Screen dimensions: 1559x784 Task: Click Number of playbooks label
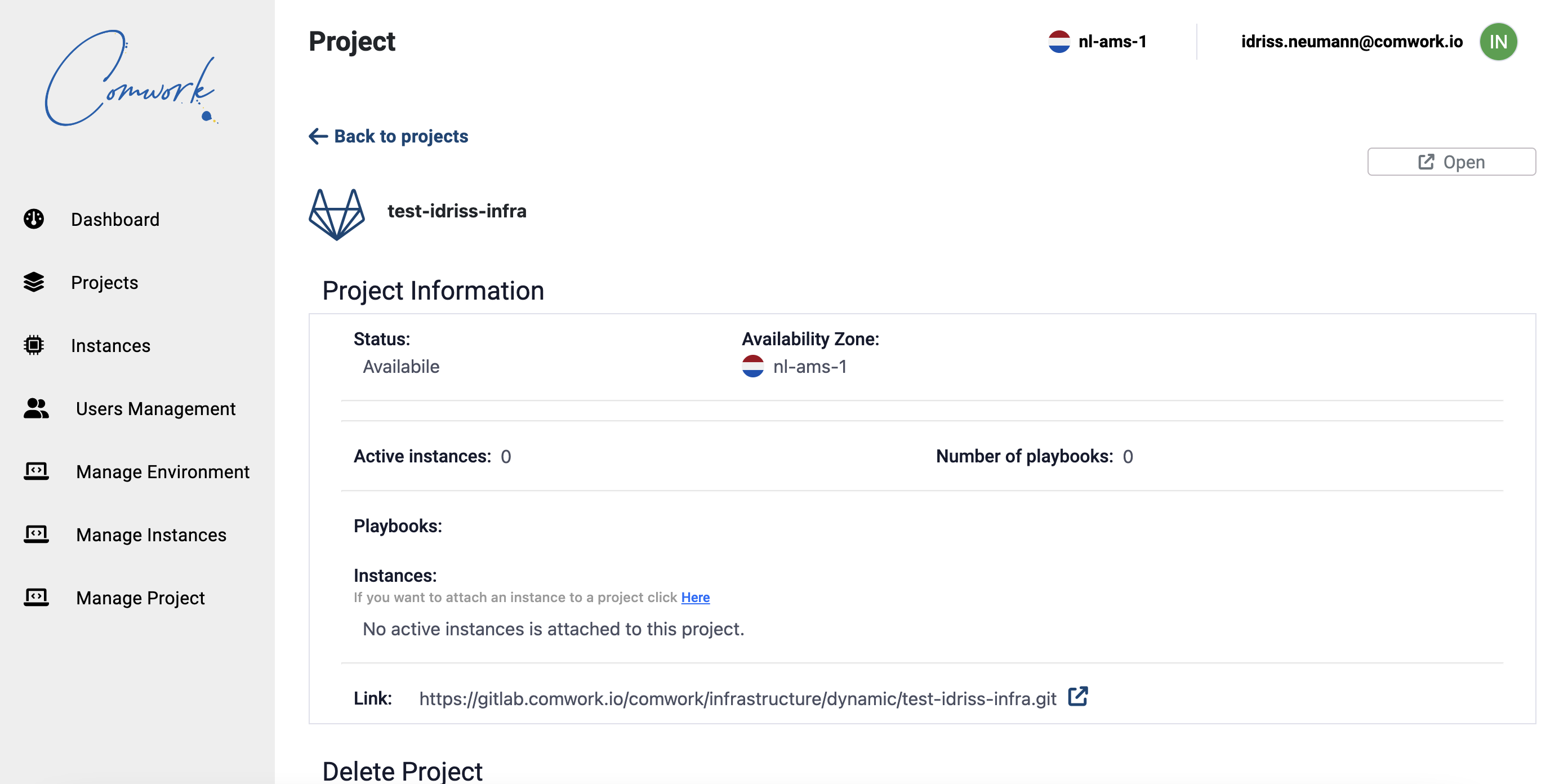pos(1025,456)
